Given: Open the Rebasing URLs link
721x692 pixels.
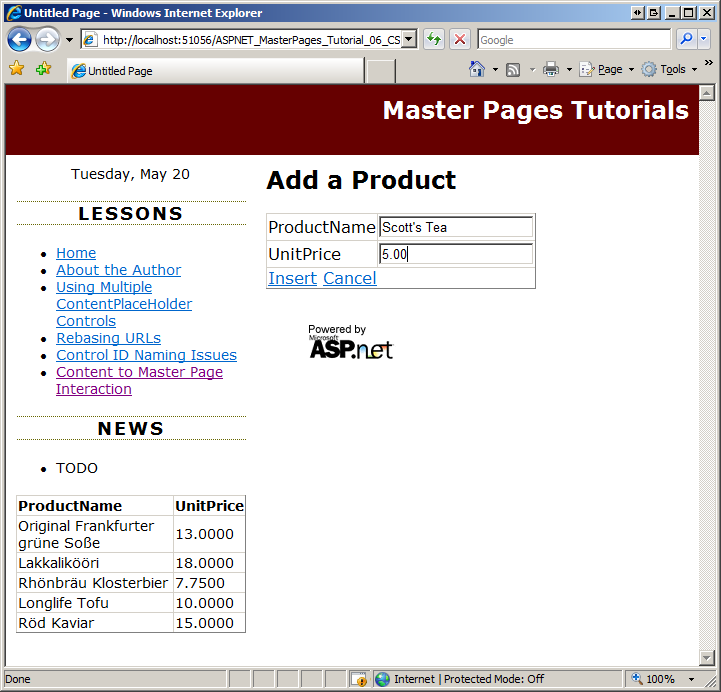Looking at the screenshot, I should [109, 338].
